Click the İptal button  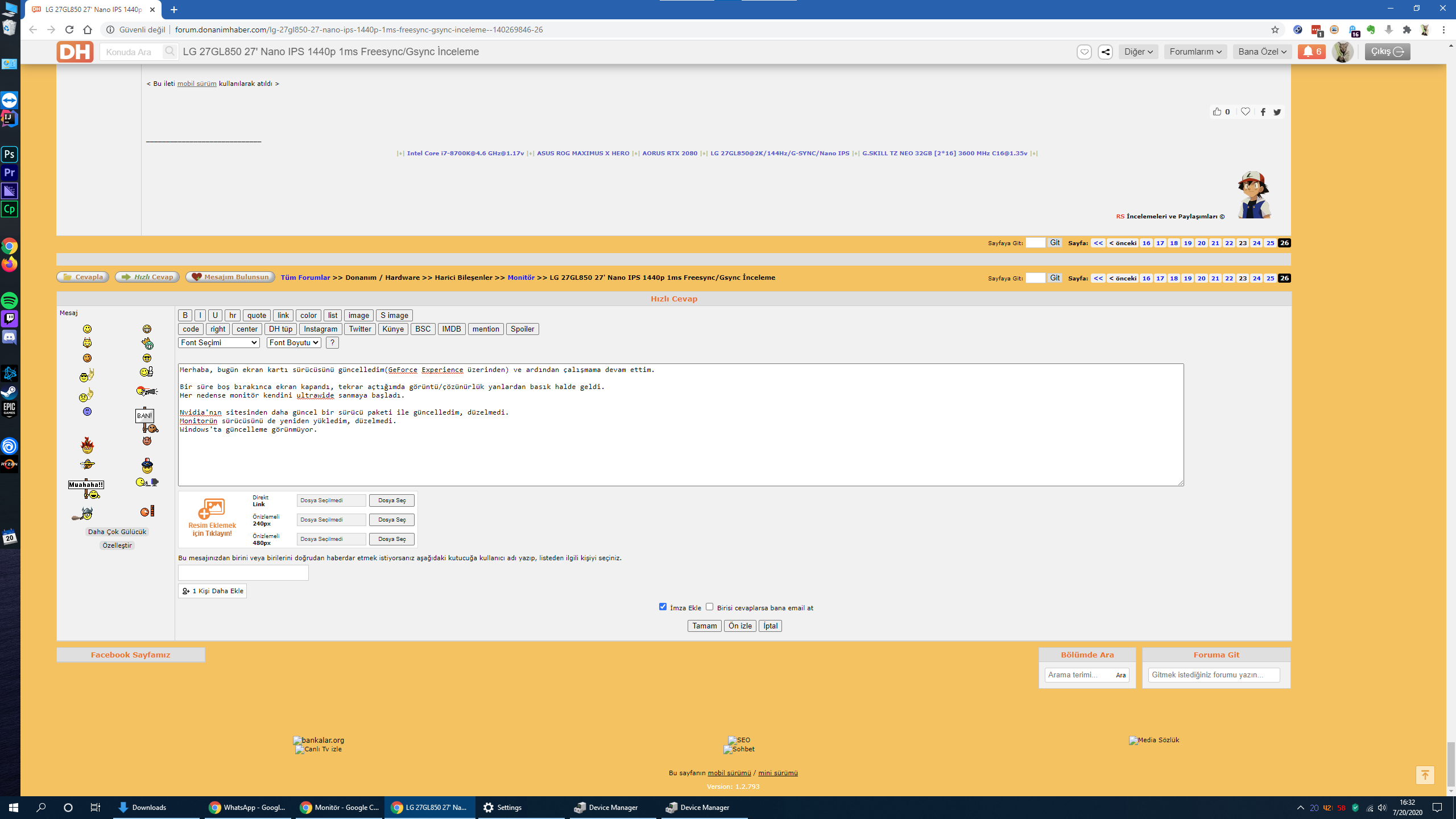tap(770, 626)
